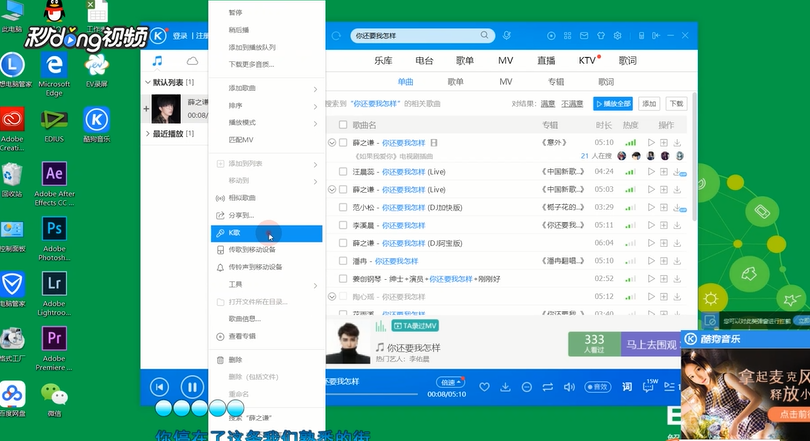Open KuGou music desktop shortcut
810x441 pixels.
[97, 124]
